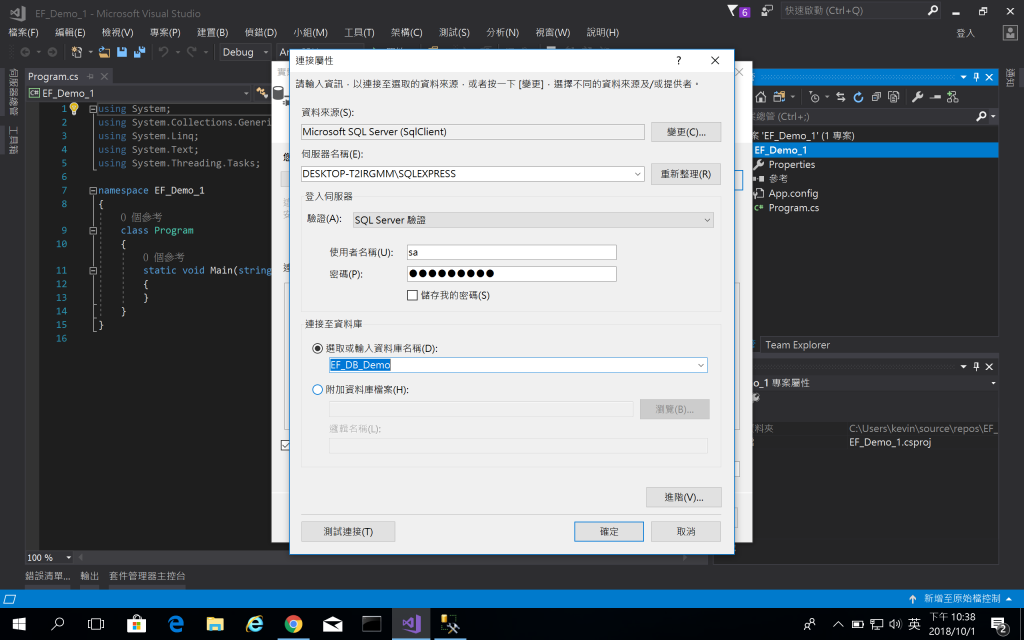Open the EF_Demo_1 project scope dropdown in editor
Image resolution: width=1024 pixels, height=640 pixels.
click(246, 93)
